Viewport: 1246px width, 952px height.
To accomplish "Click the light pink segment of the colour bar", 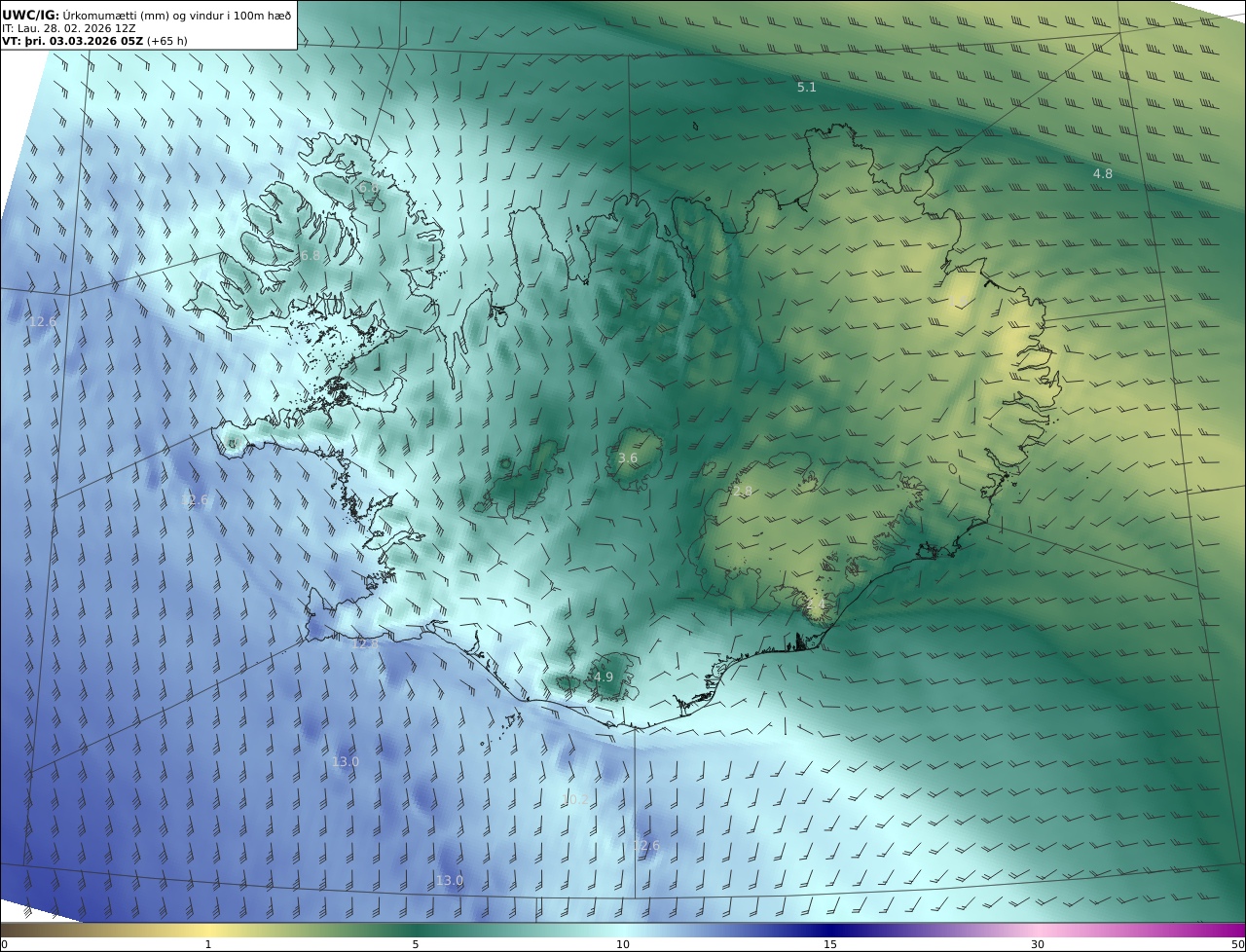I will (1038, 930).
